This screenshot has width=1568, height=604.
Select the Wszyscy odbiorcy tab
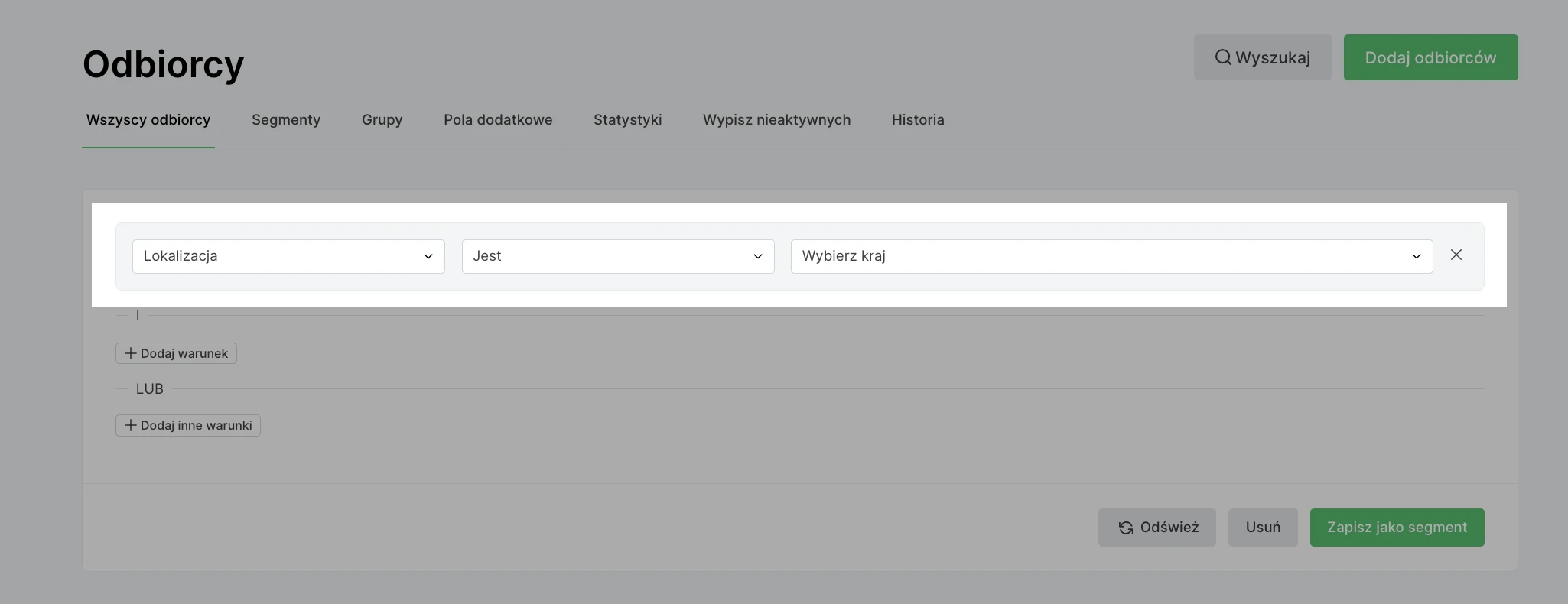148,120
